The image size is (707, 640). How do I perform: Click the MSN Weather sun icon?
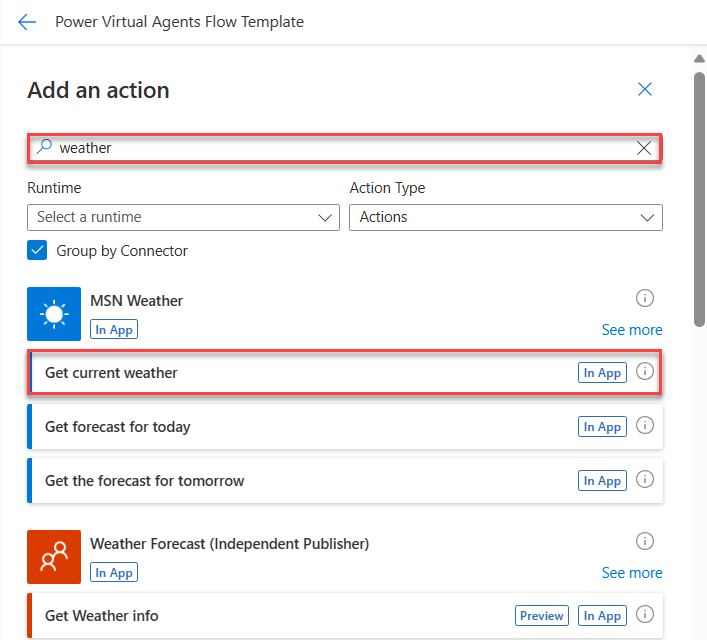click(54, 314)
